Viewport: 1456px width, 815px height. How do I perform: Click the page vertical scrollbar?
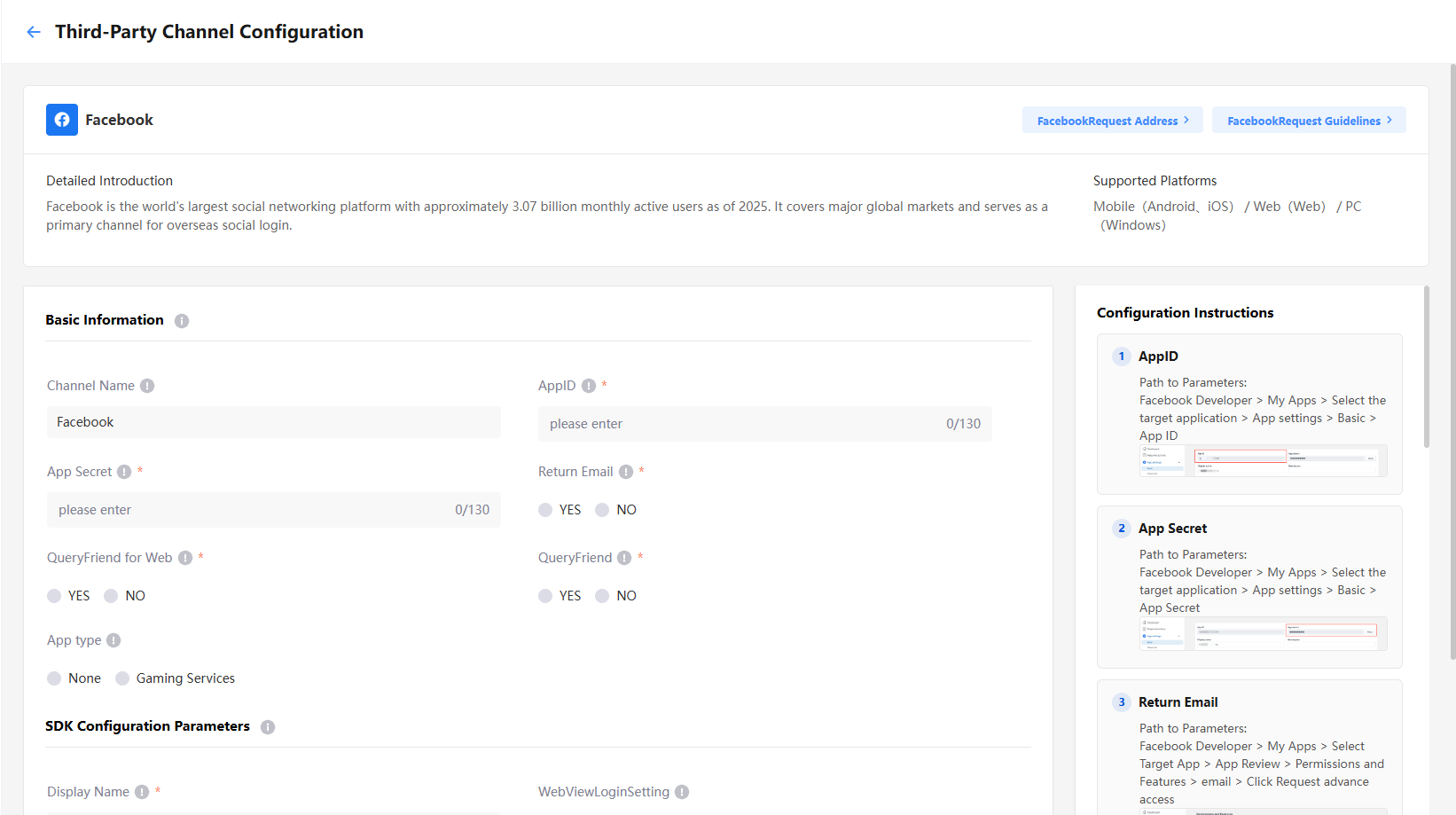click(1452, 362)
